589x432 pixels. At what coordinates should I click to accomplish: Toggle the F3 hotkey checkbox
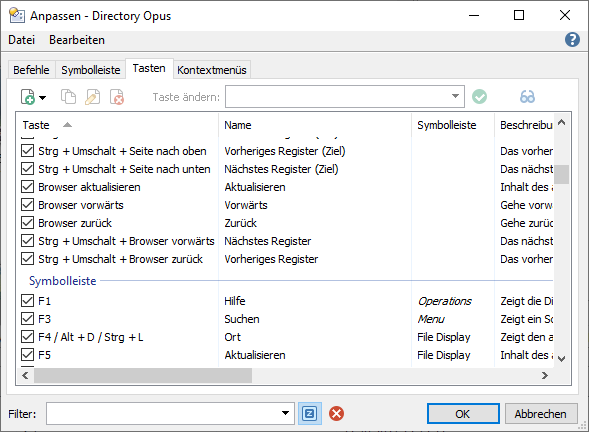coord(27,319)
